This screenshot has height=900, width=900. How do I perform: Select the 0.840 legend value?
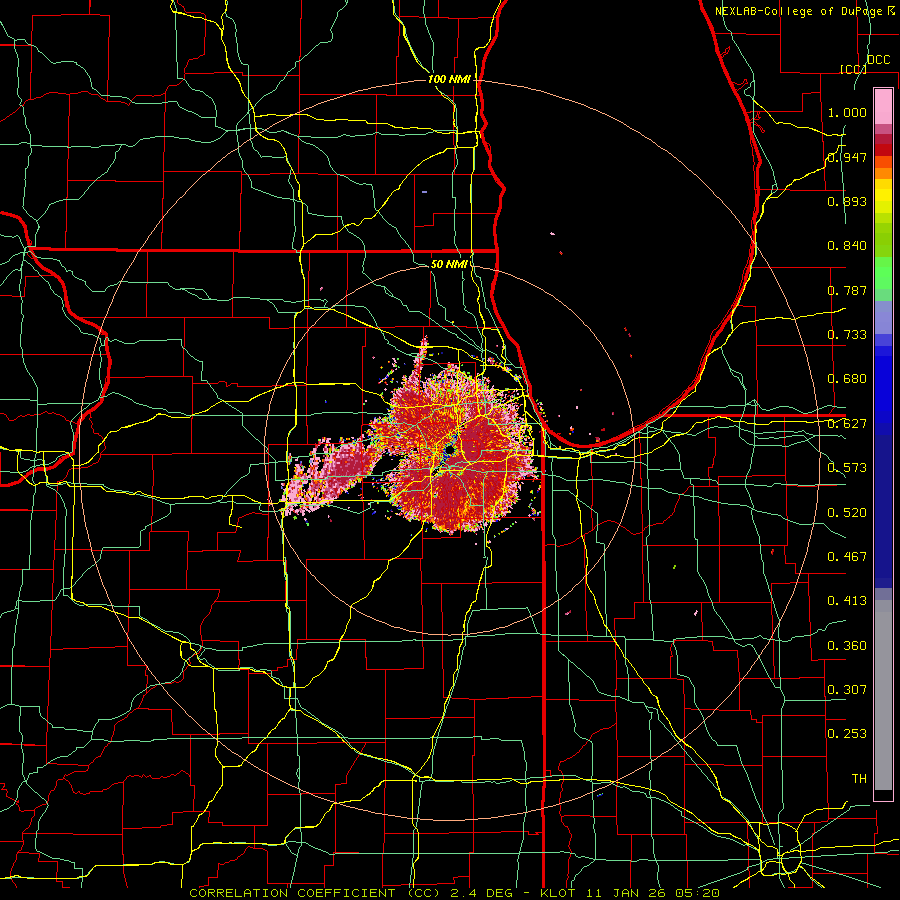pos(847,246)
